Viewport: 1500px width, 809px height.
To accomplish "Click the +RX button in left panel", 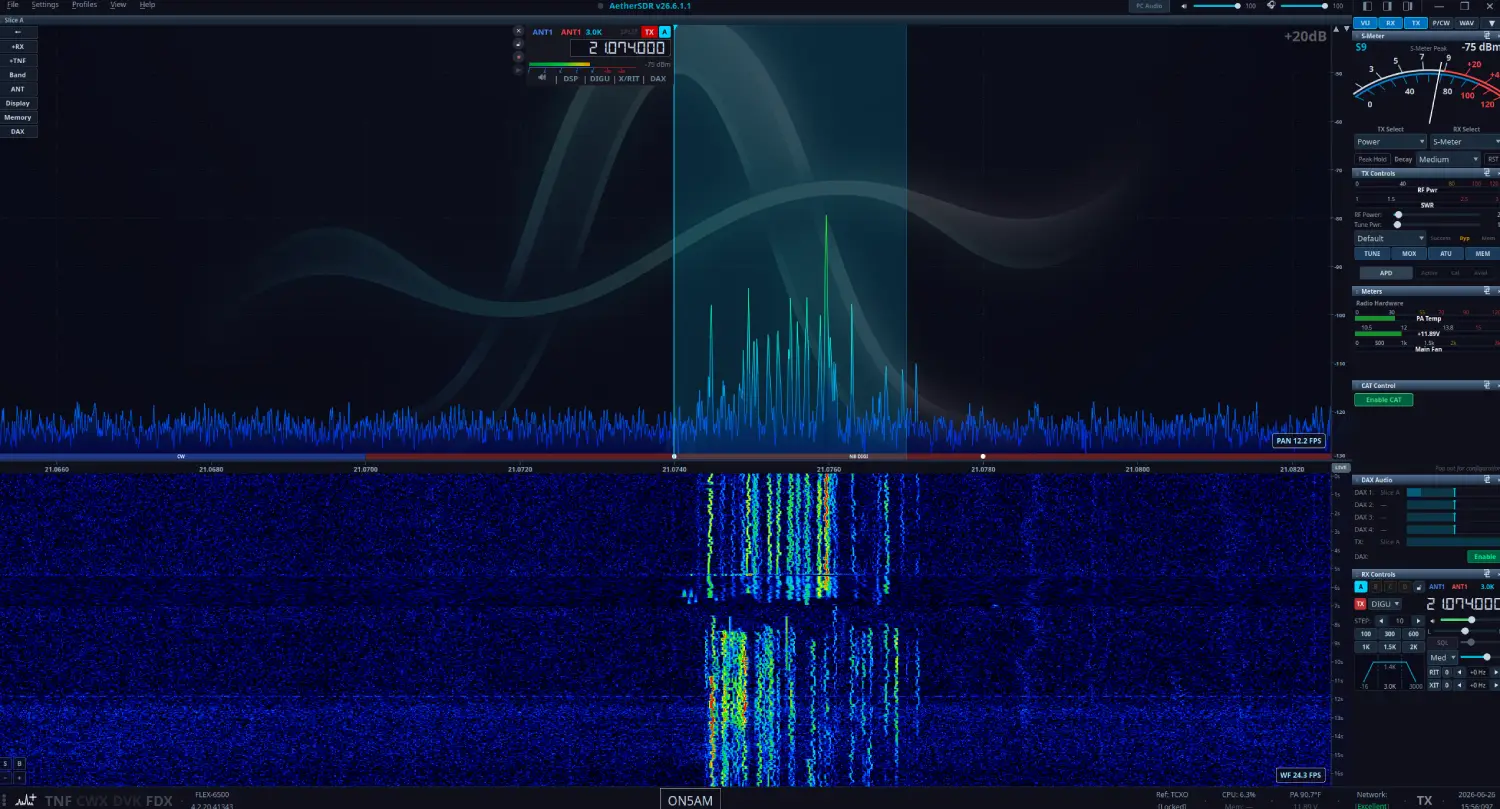I will (18, 46).
